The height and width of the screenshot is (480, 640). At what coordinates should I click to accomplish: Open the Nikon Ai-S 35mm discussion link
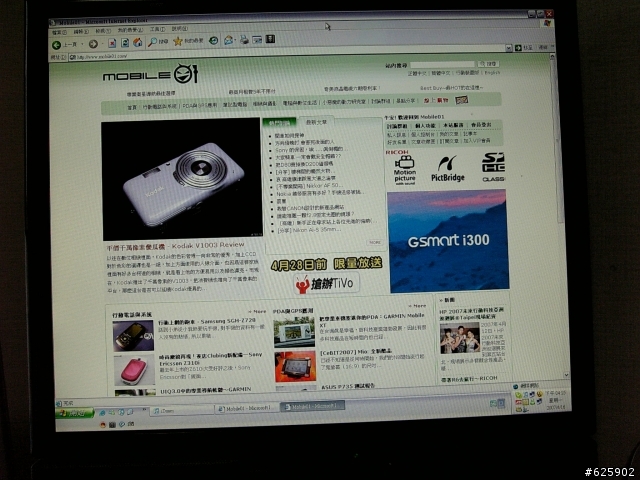pyautogui.click(x=308, y=230)
